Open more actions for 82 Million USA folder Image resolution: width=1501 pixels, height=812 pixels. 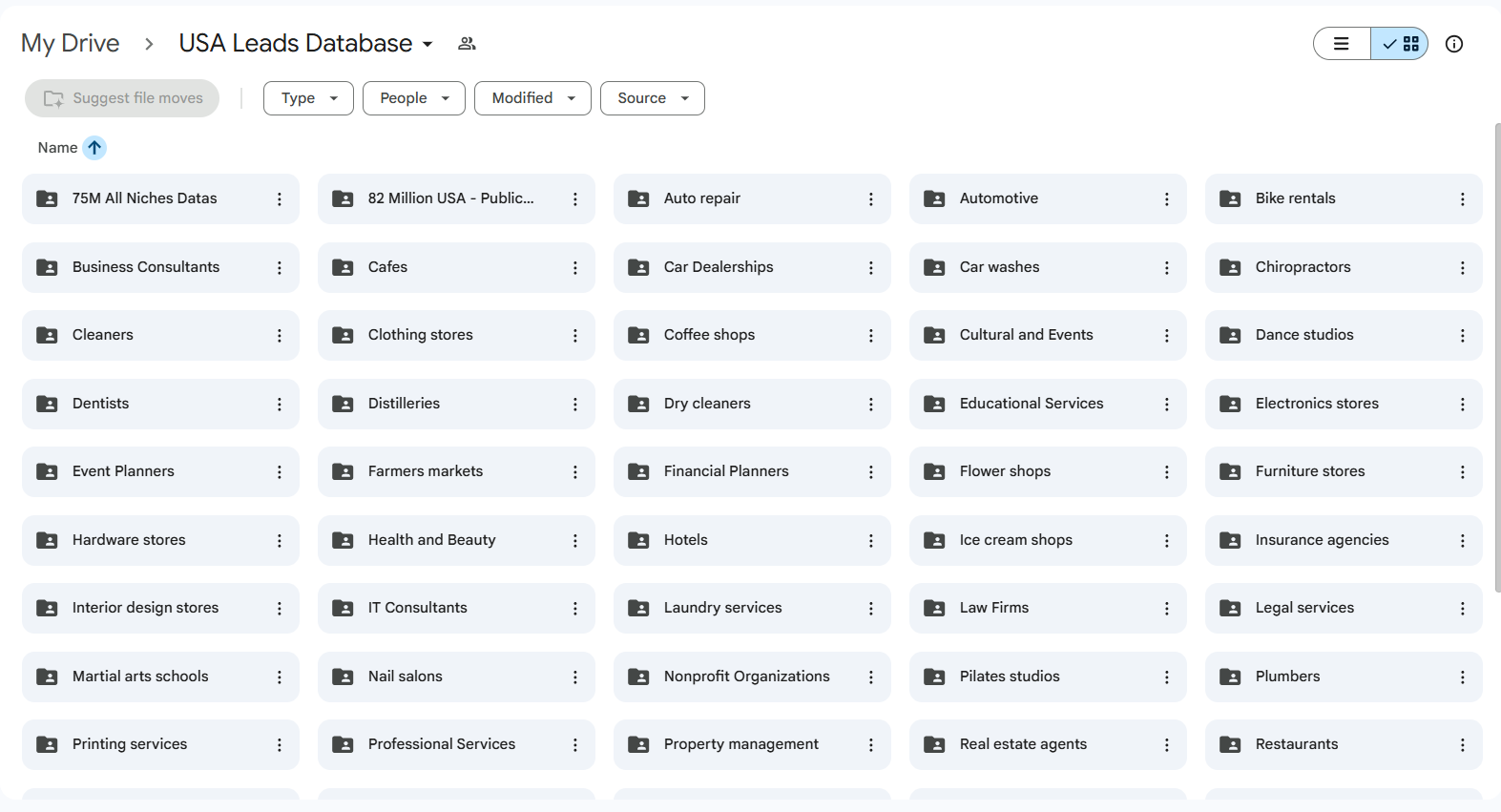coord(575,199)
